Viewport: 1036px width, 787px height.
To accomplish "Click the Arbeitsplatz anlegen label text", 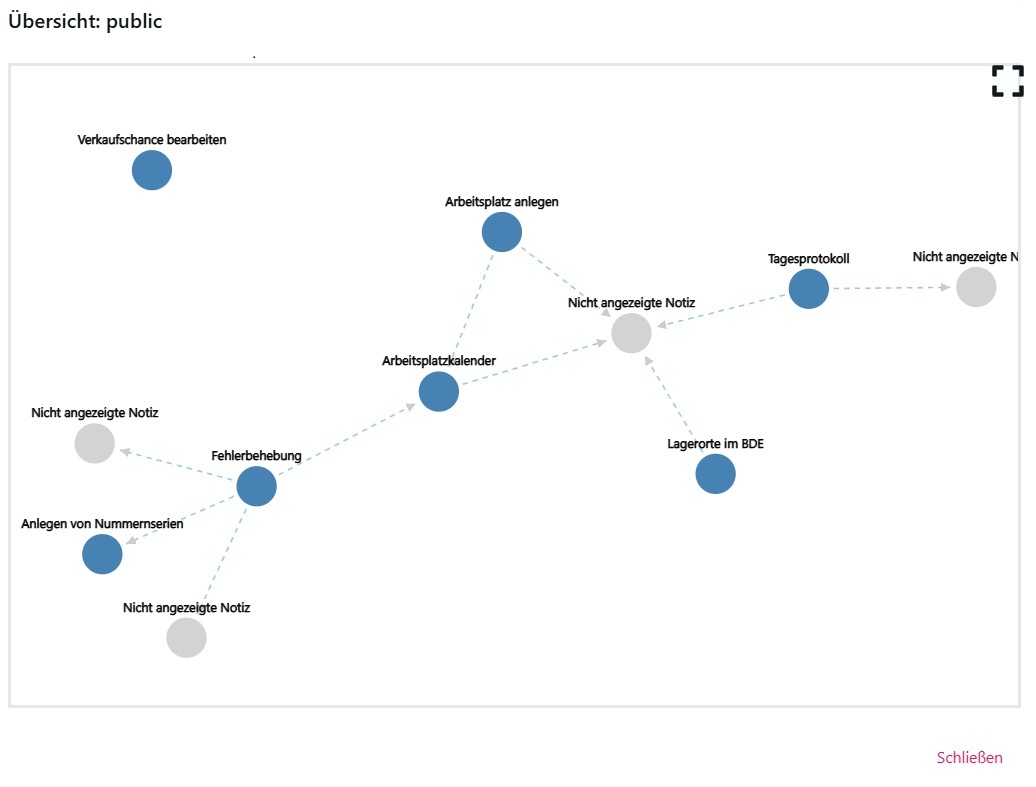I will click(502, 202).
